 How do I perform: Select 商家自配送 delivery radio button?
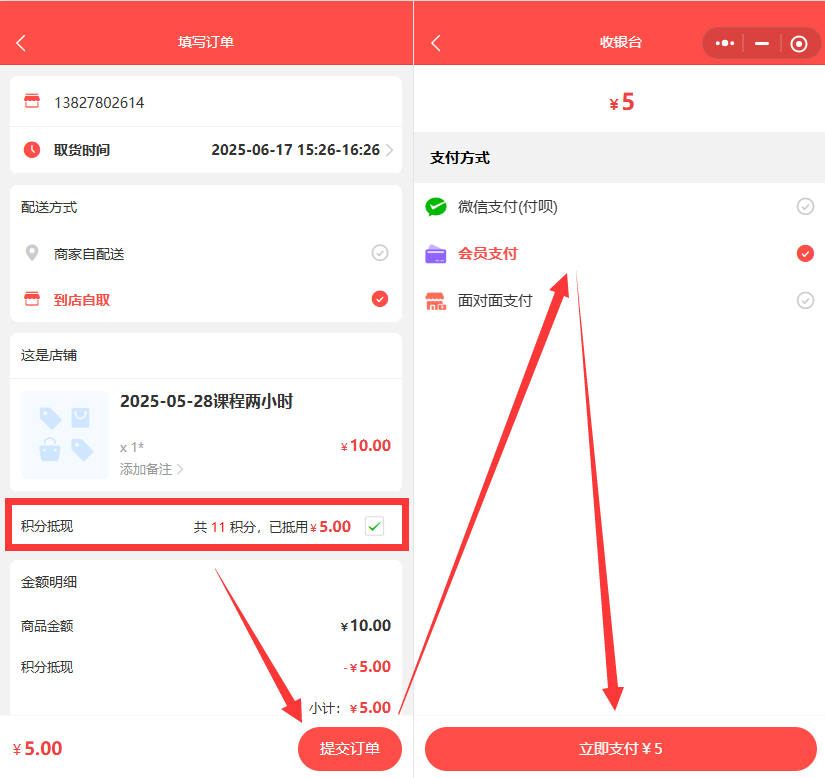tap(379, 253)
